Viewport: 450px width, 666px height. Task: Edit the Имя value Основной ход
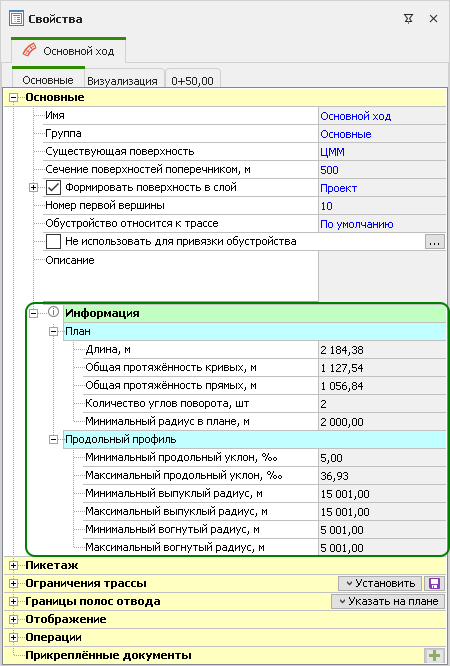click(382, 116)
